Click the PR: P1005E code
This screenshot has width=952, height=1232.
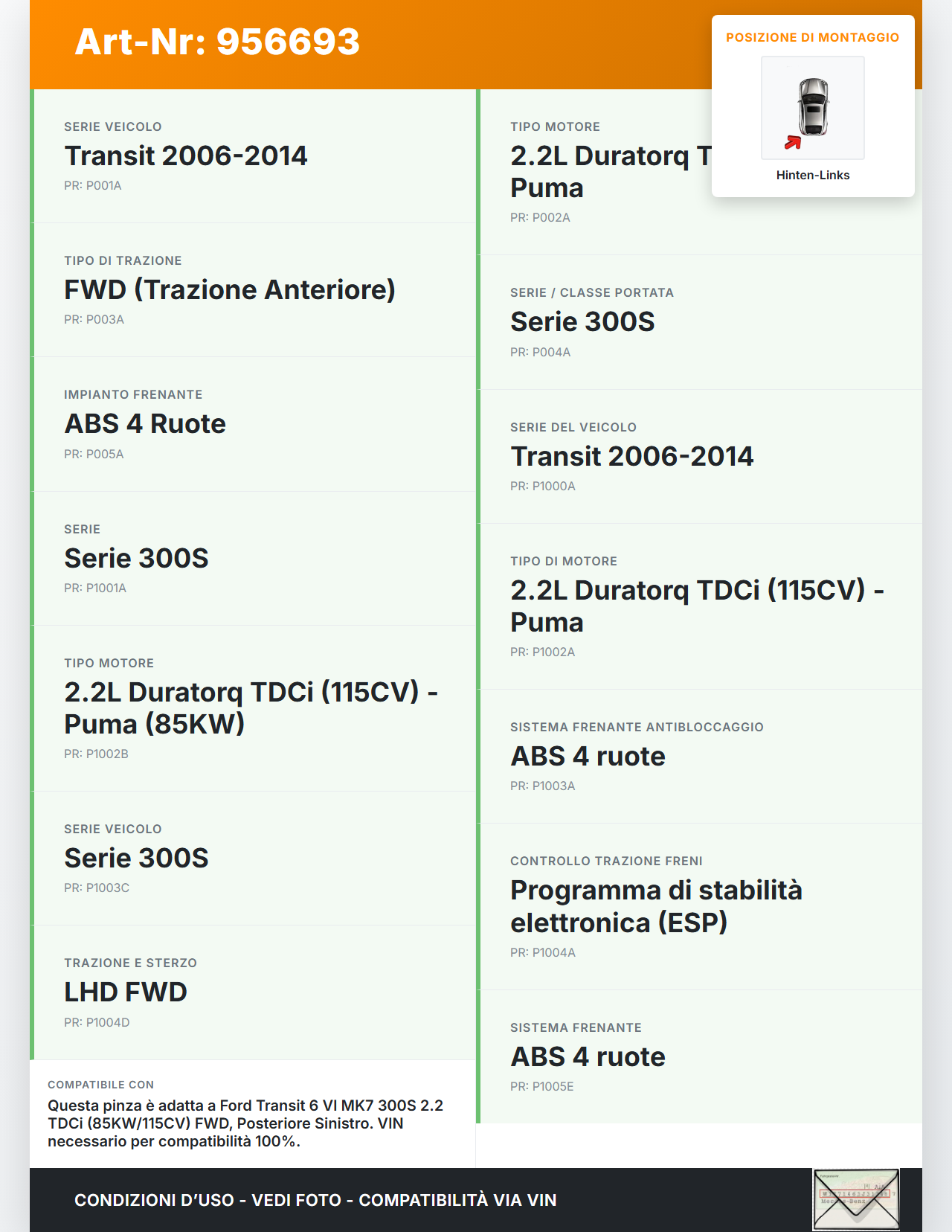point(541,1086)
